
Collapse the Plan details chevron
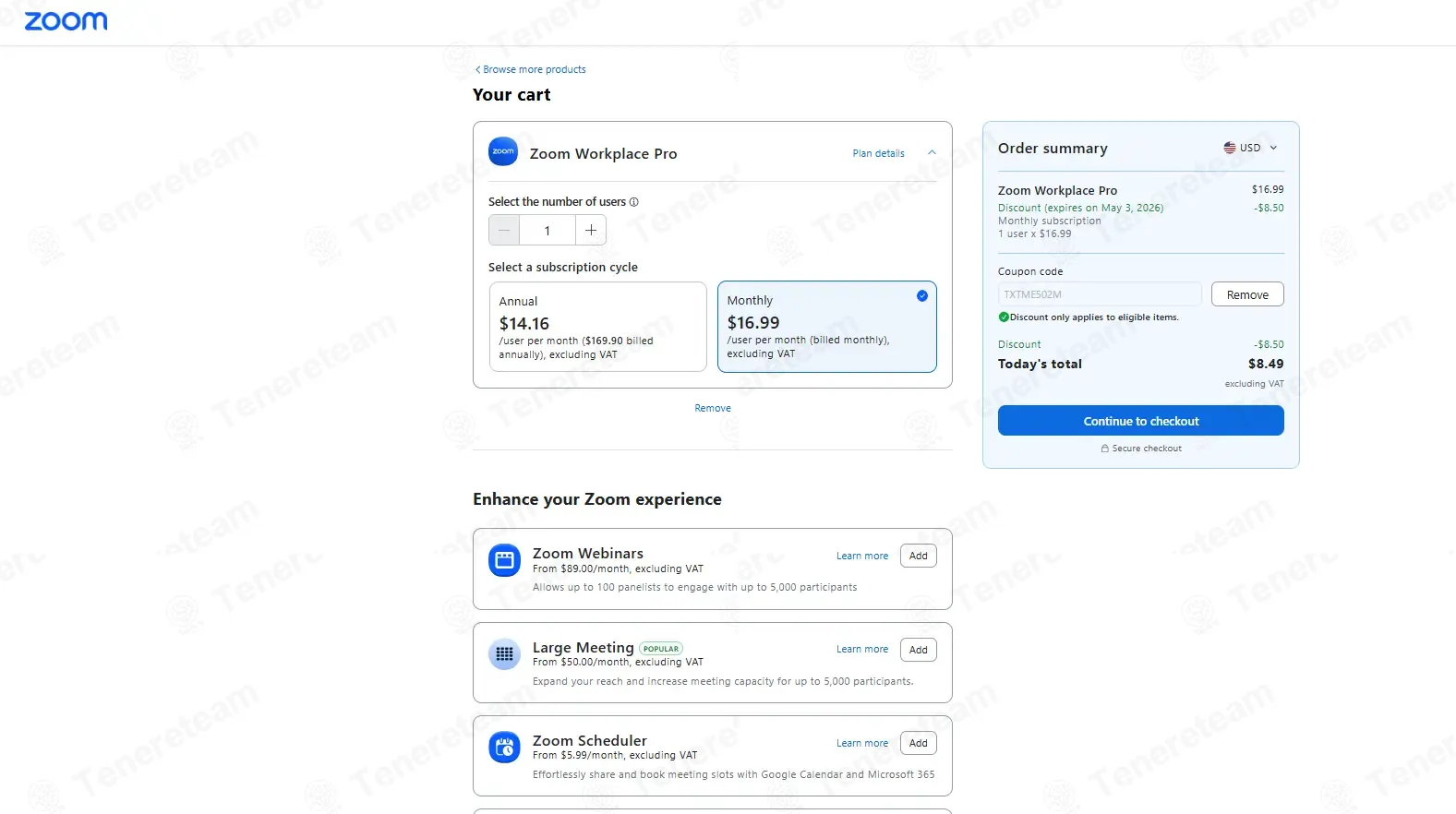(x=932, y=153)
